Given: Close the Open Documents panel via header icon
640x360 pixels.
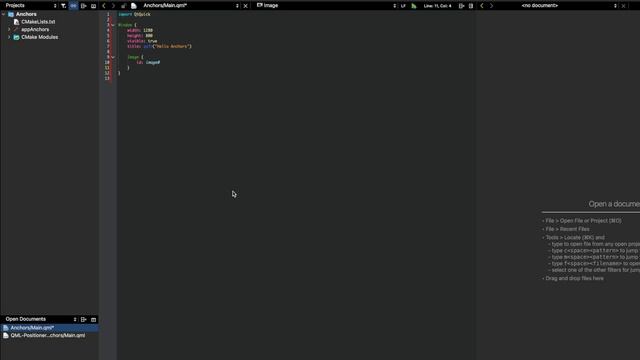Looking at the screenshot, I should point(93,320).
